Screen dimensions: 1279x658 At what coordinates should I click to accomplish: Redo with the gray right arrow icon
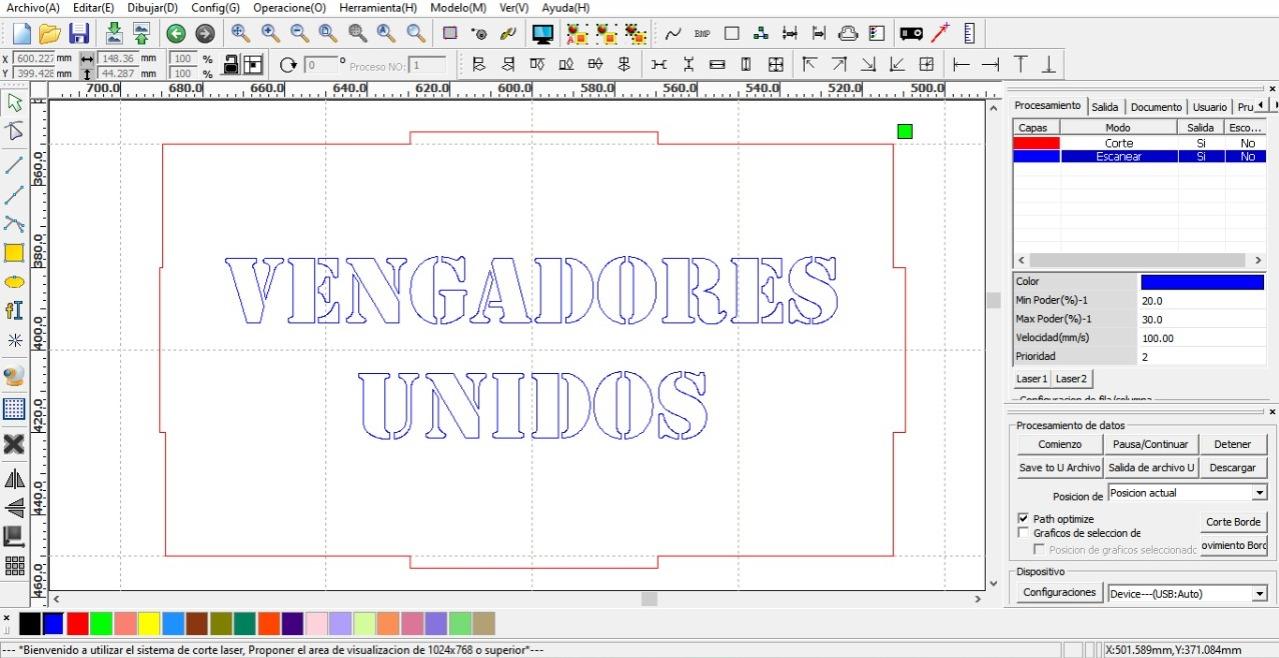tap(205, 34)
